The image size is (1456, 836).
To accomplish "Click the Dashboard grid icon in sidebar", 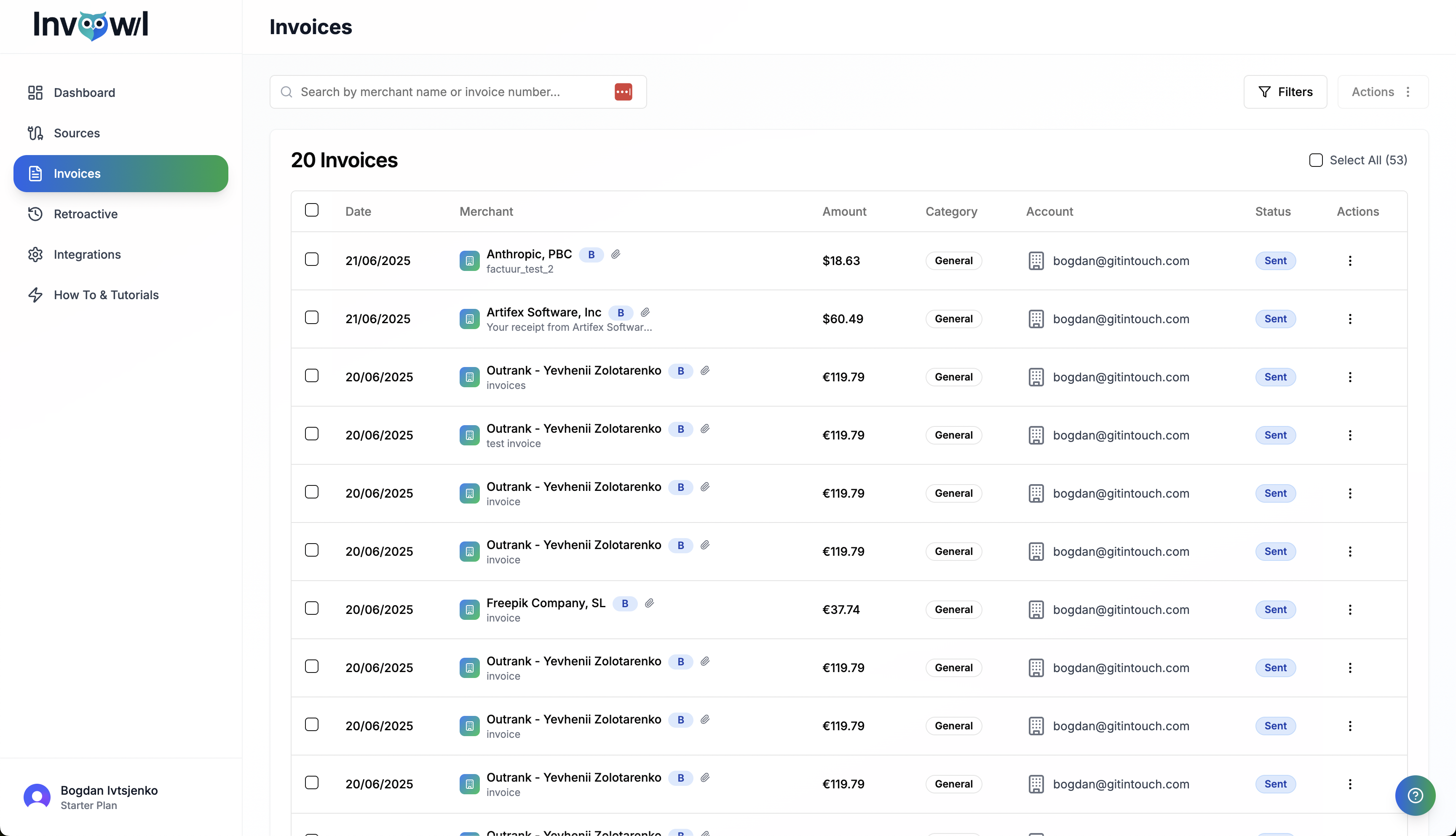I will tap(35, 92).
